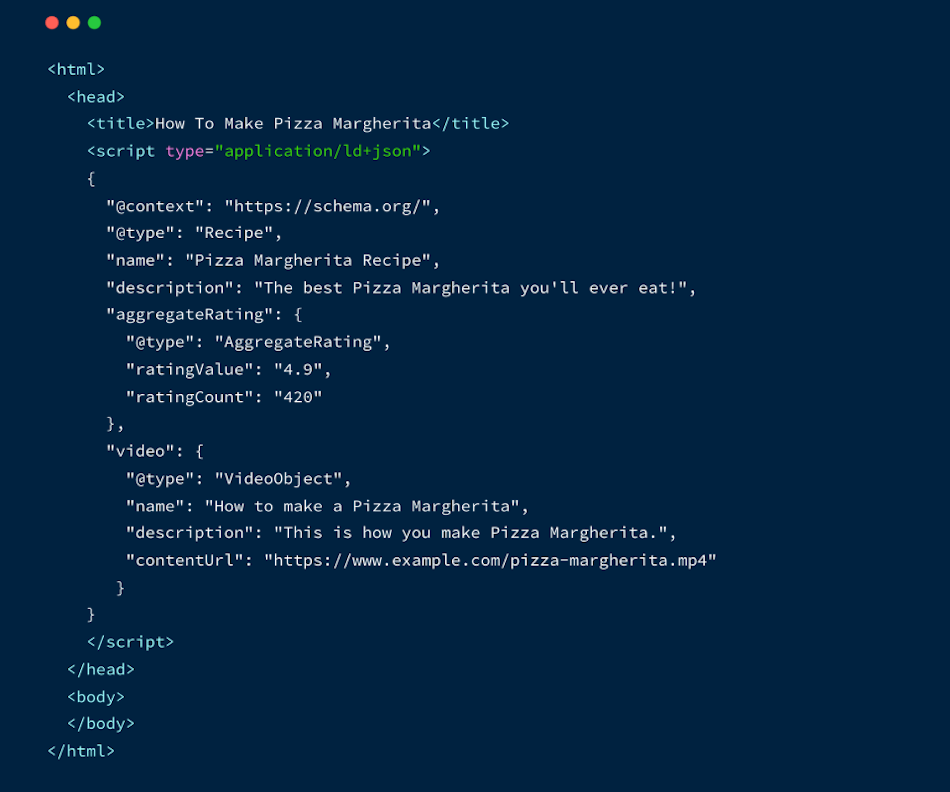The image size is (950, 792).
Task: Click the green maximize window dot
Action: (x=95, y=23)
